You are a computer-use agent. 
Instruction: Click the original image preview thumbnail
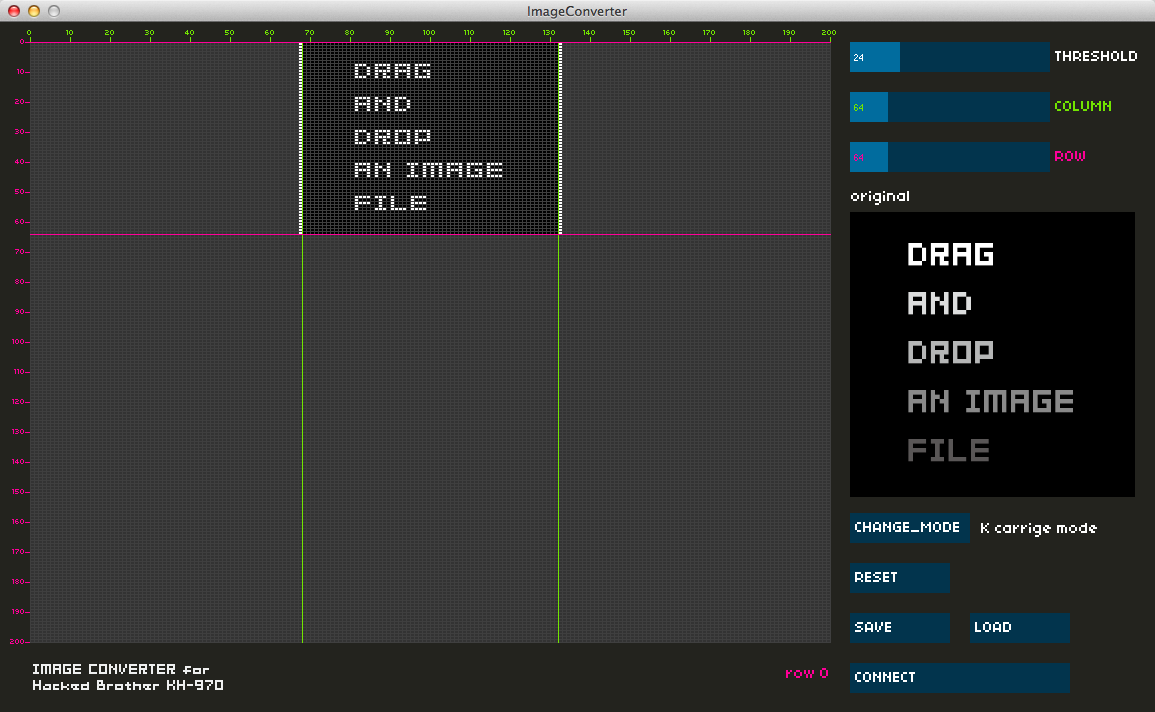point(992,354)
